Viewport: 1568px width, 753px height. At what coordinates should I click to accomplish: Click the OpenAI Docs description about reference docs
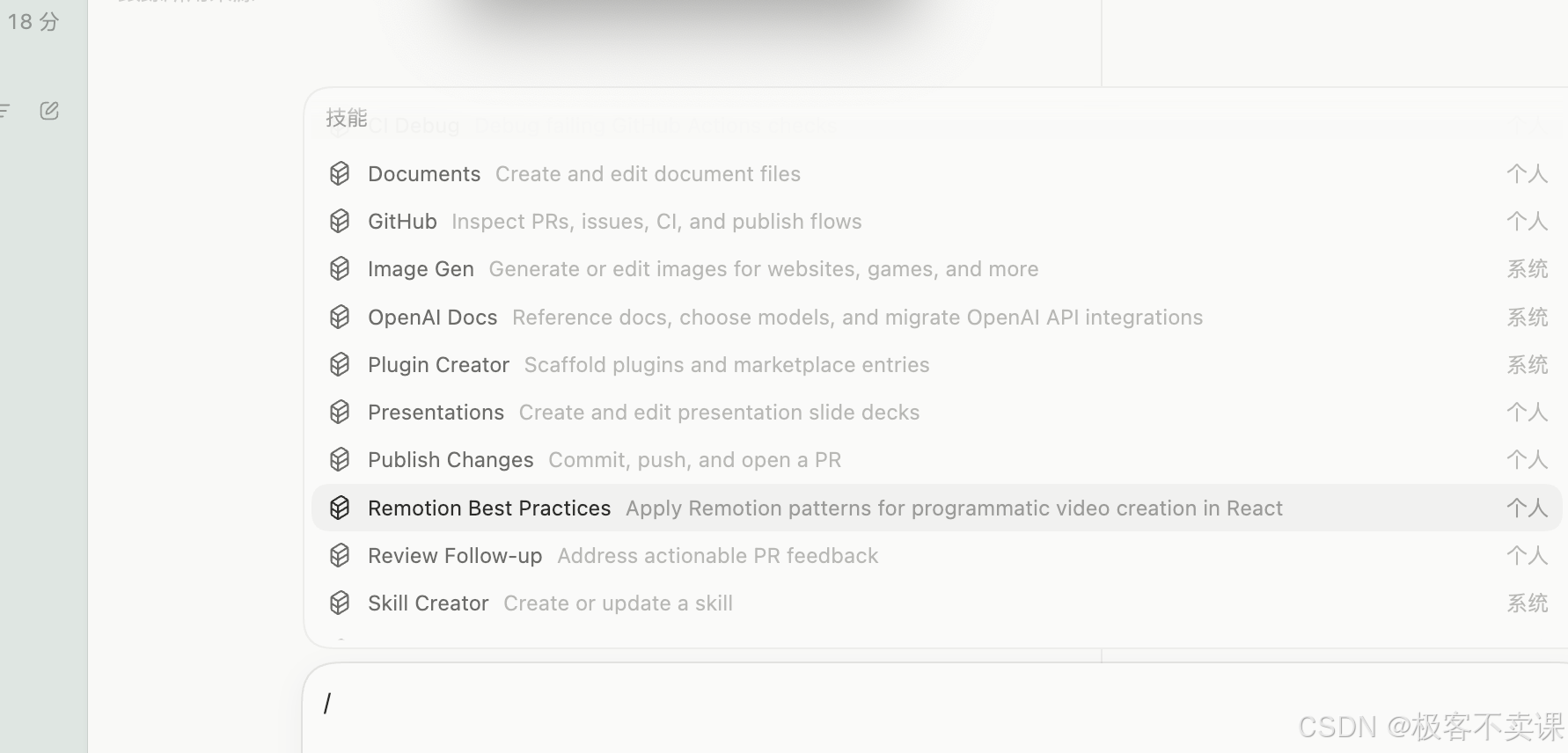tap(857, 317)
